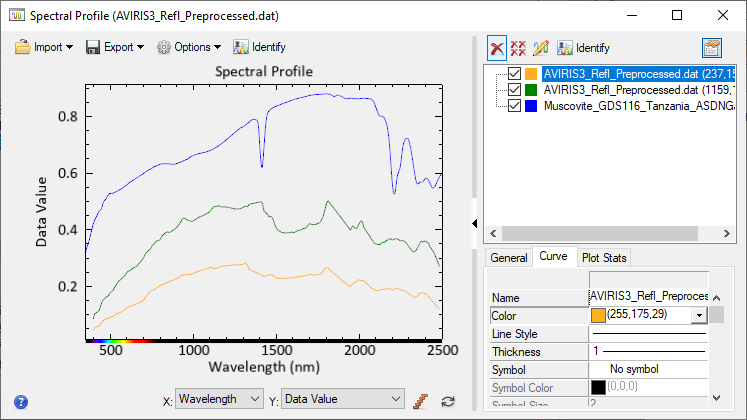The width and height of the screenshot is (747, 420).
Task: Click the edit data values pencil icon
Action: pyautogui.click(x=542, y=47)
